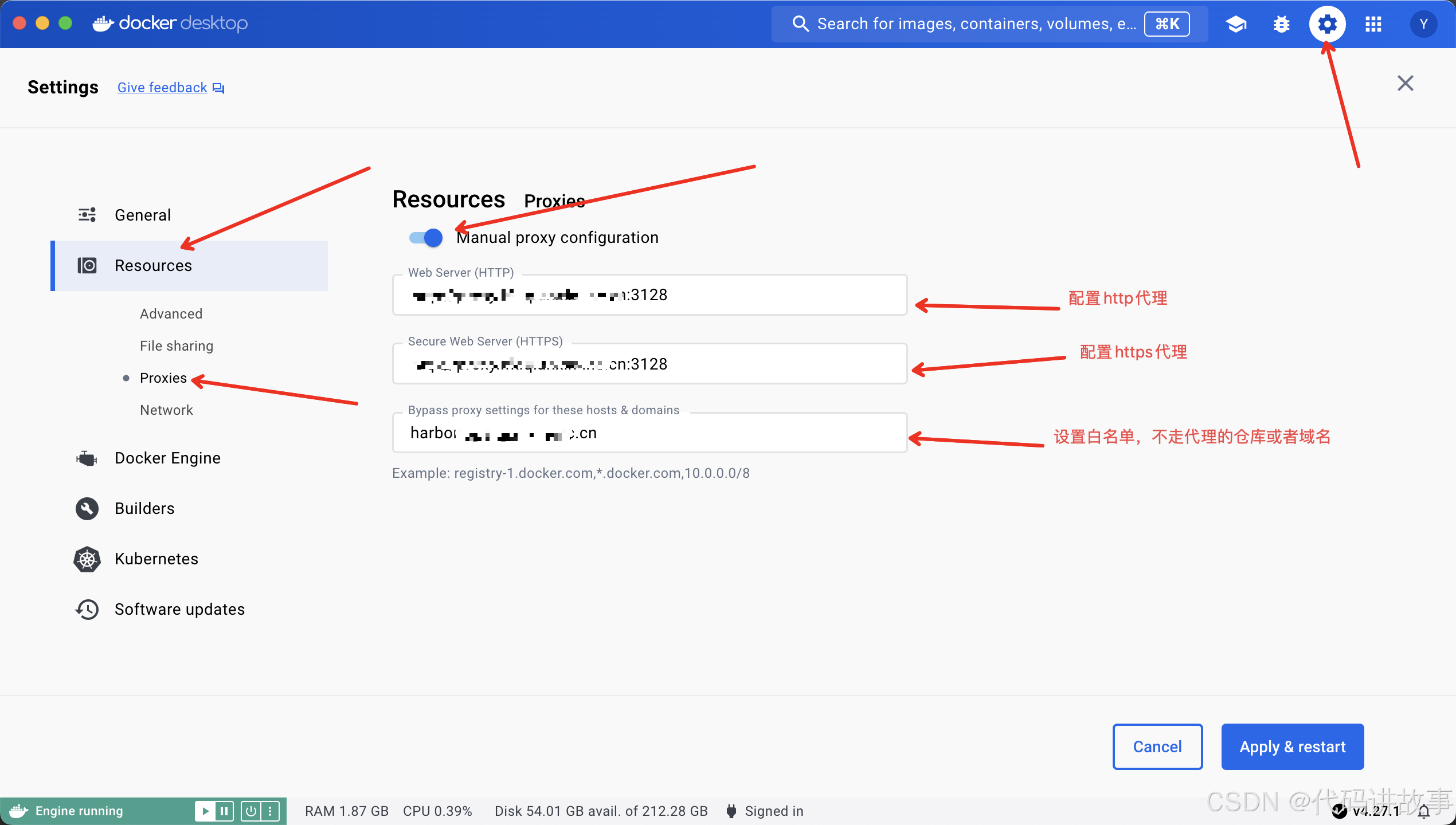Click the search bar for images and containers
Viewport: 1456px width, 825px height.
974,23
